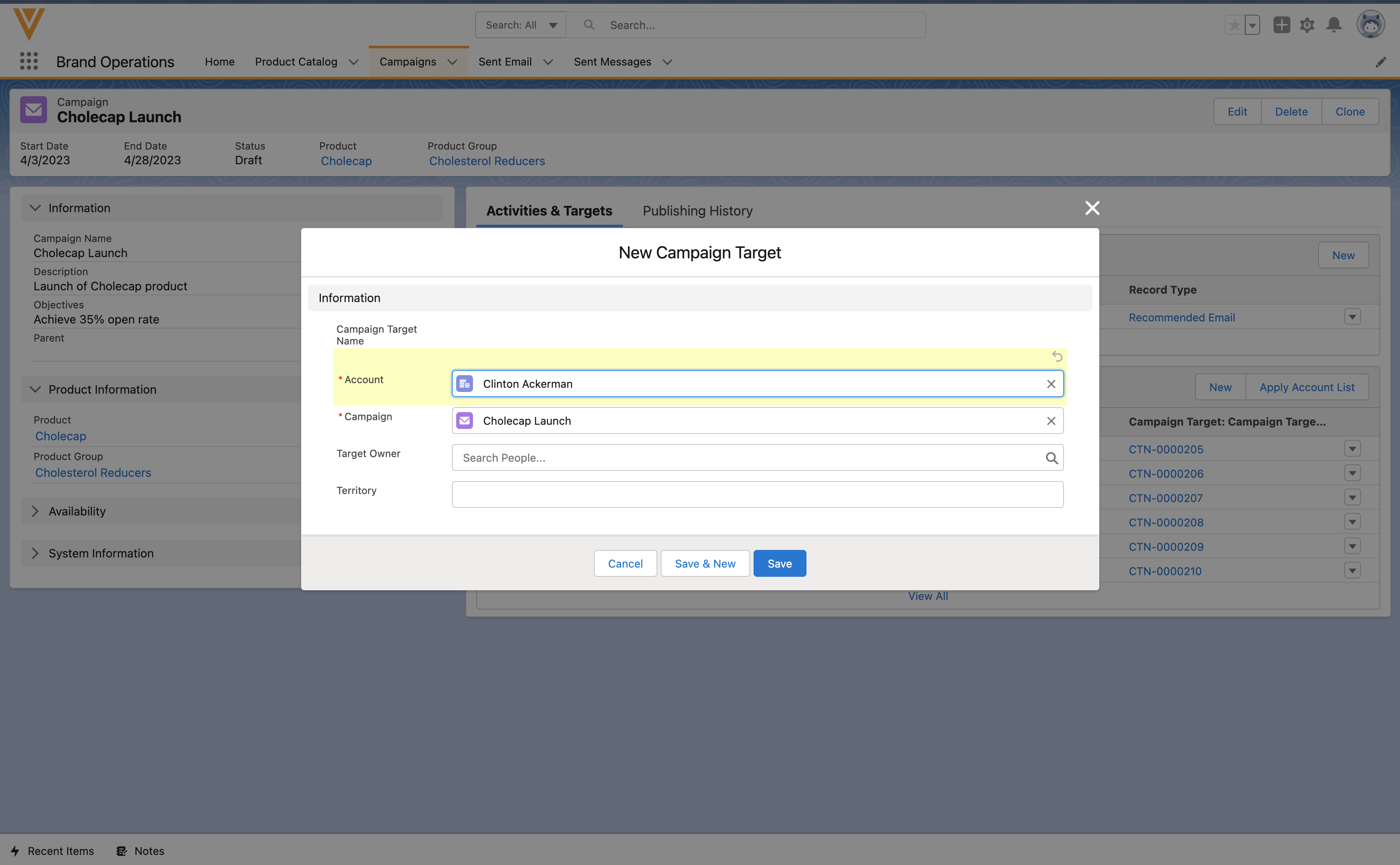Image resolution: width=1400 pixels, height=865 pixels.
Task: Clear the Clinton Ackerman account selection
Action: tap(1051, 384)
